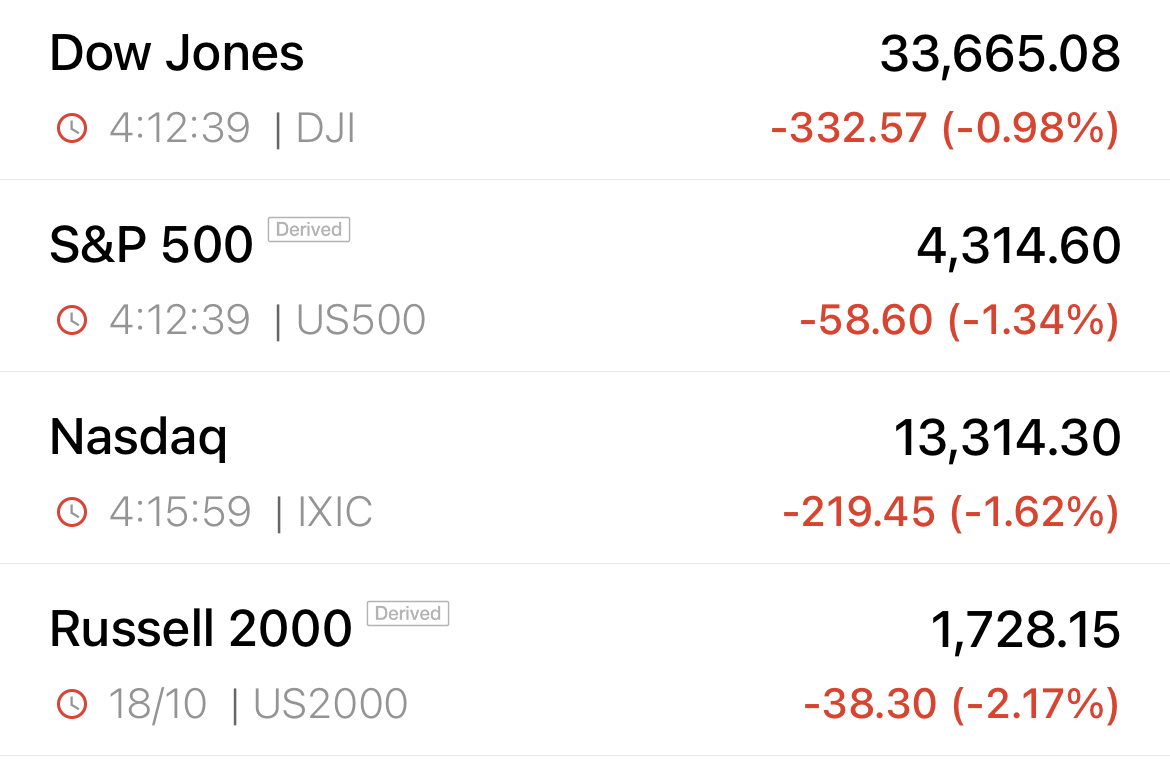
Task: Click the Russell 2000 change -38.30 (-2.17%)
Action: click(x=962, y=704)
